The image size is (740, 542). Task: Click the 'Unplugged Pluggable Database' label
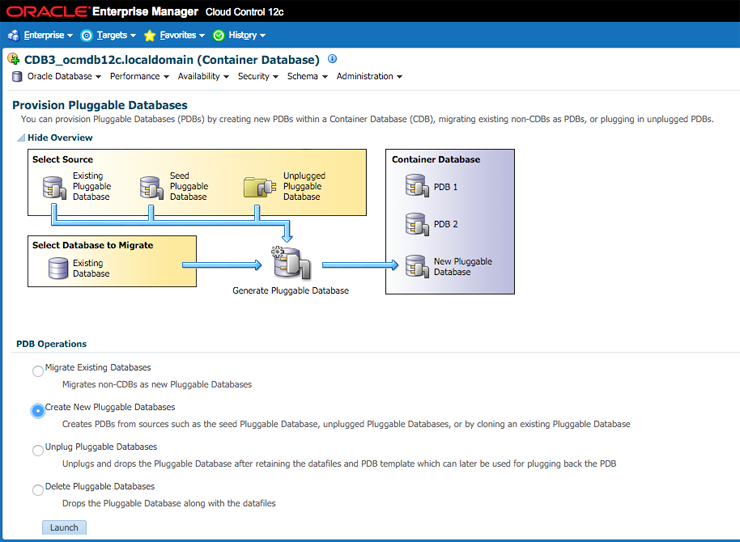tap(304, 186)
